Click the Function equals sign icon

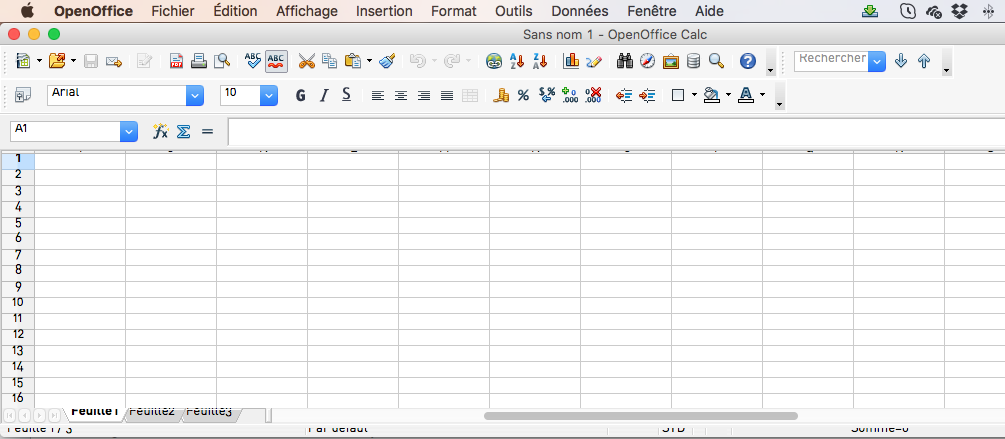(x=207, y=131)
